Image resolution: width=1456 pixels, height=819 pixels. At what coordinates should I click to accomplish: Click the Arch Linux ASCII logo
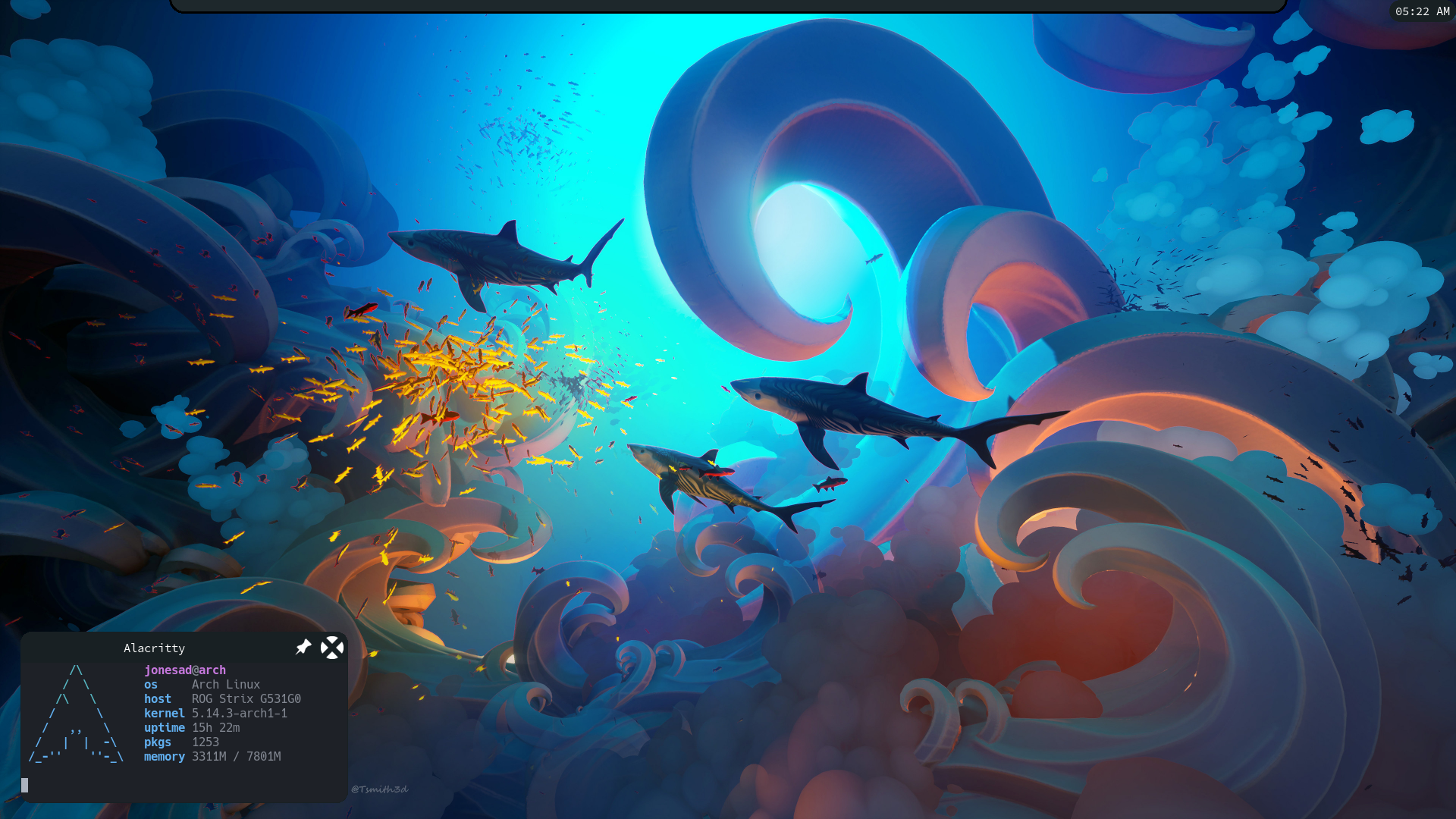click(x=76, y=714)
